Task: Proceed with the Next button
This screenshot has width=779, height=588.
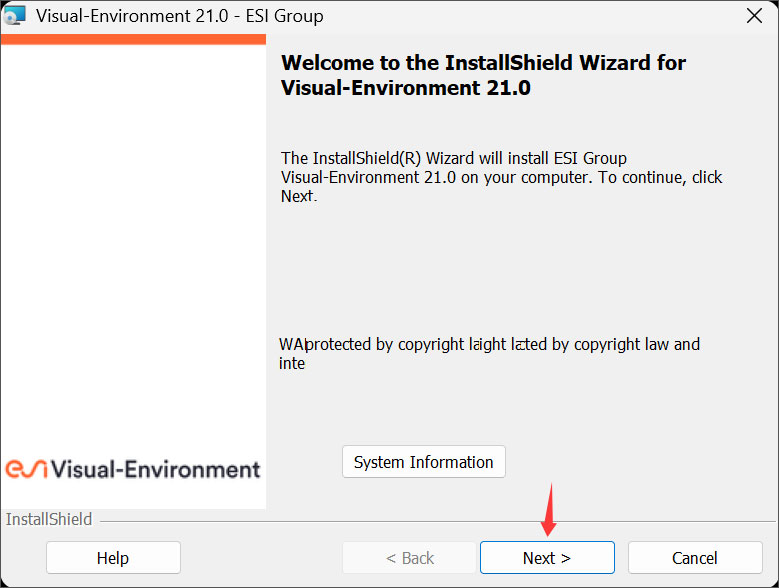Action: pyautogui.click(x=547, y=558)
